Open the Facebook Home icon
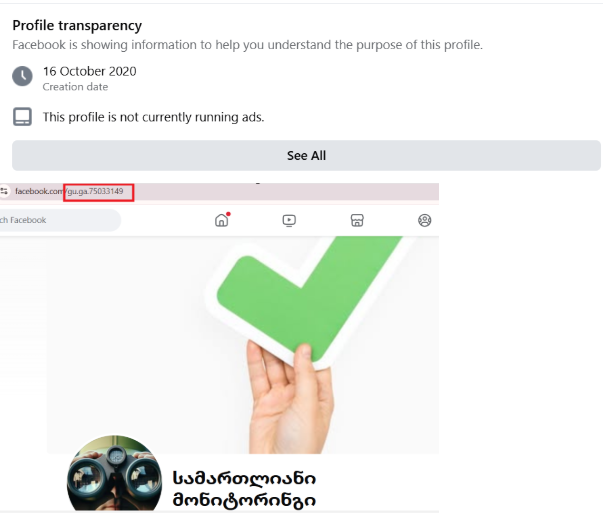Screen dimensions: 603x522 point(221,220)
